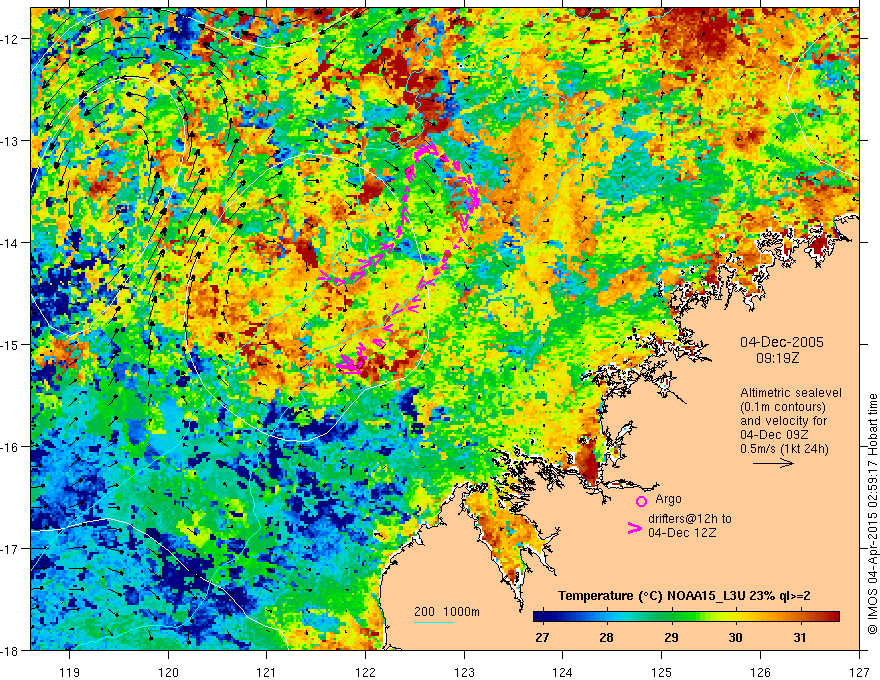
Task: Click the '04-Dec 09Z' velocity time text
Action: tap(774, 435)
